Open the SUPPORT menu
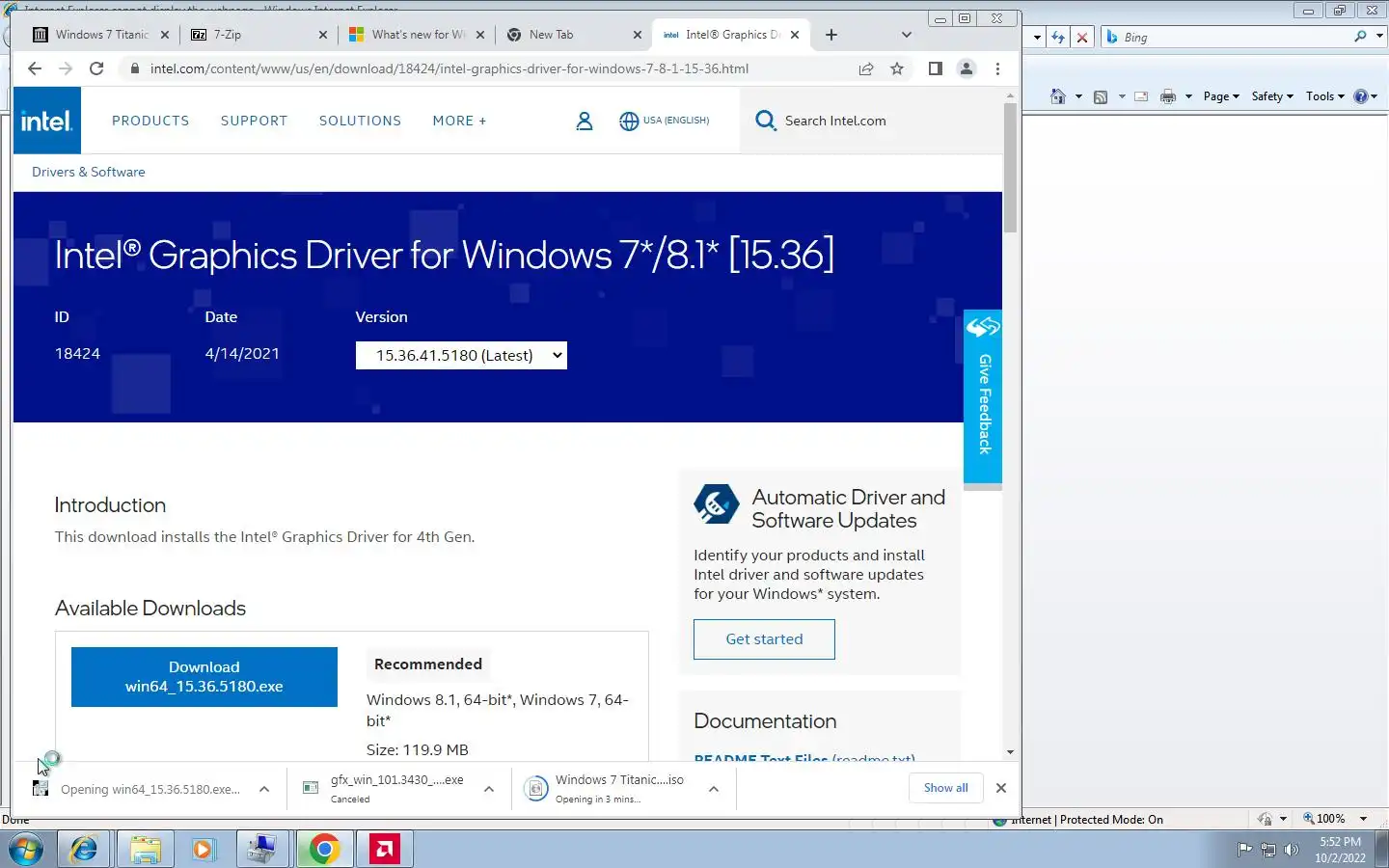 (x=254, y=121)
